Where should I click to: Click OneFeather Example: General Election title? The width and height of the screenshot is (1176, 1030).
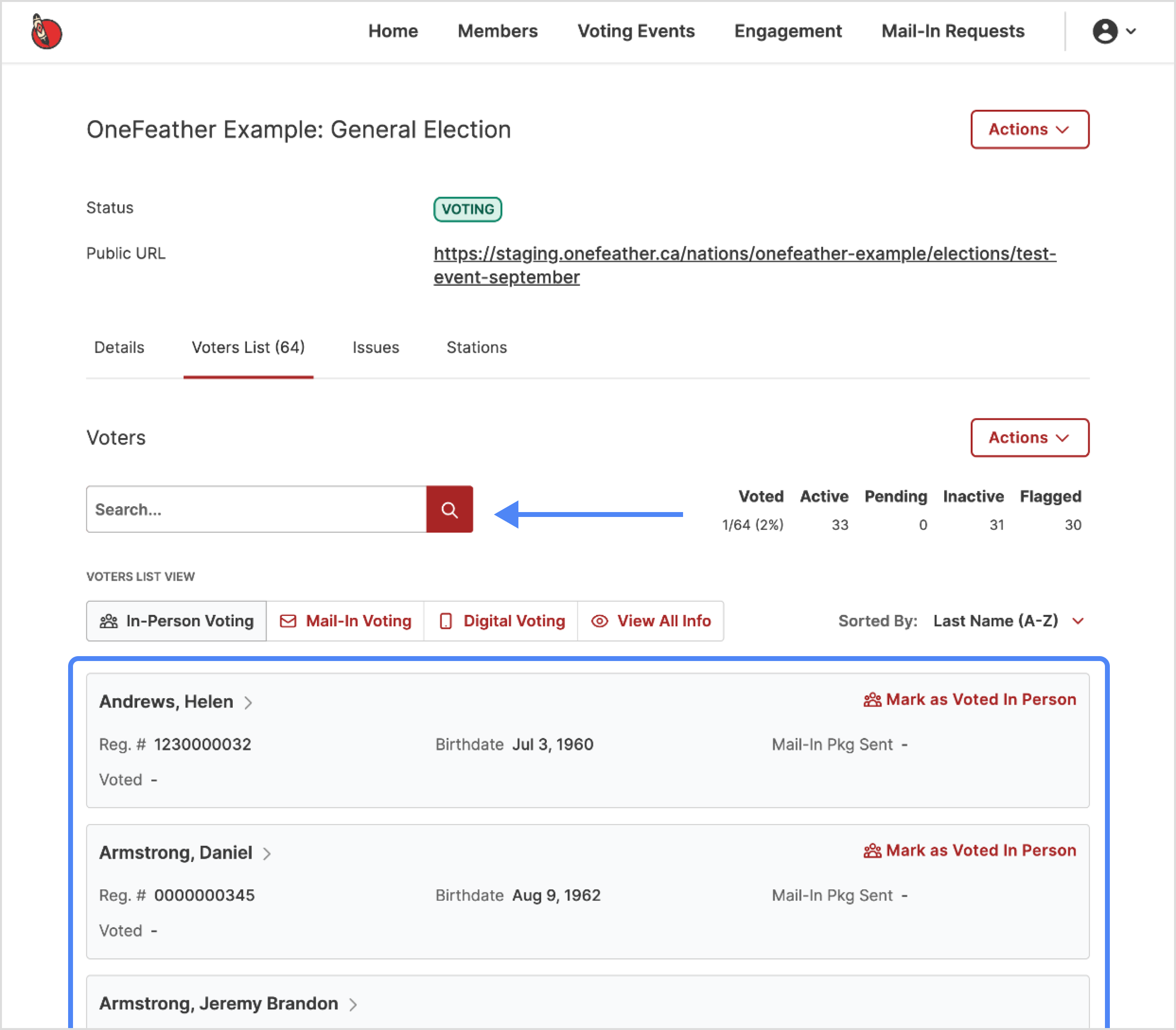(299, 130)
